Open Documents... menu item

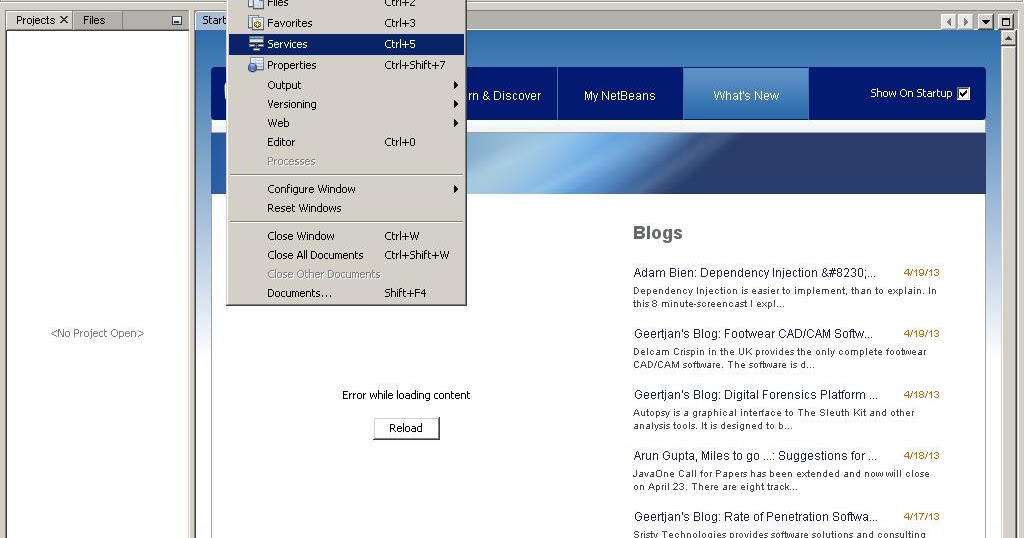point(346,293)
